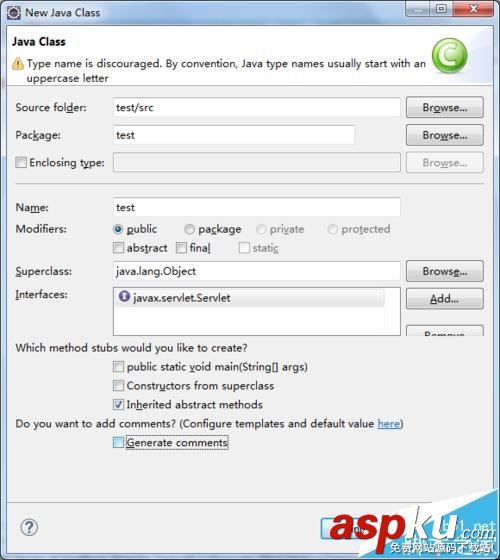The width and height of the screenshot is (500, 560).
Task: Check the final modifier checkbox
Action: point(181,248)
